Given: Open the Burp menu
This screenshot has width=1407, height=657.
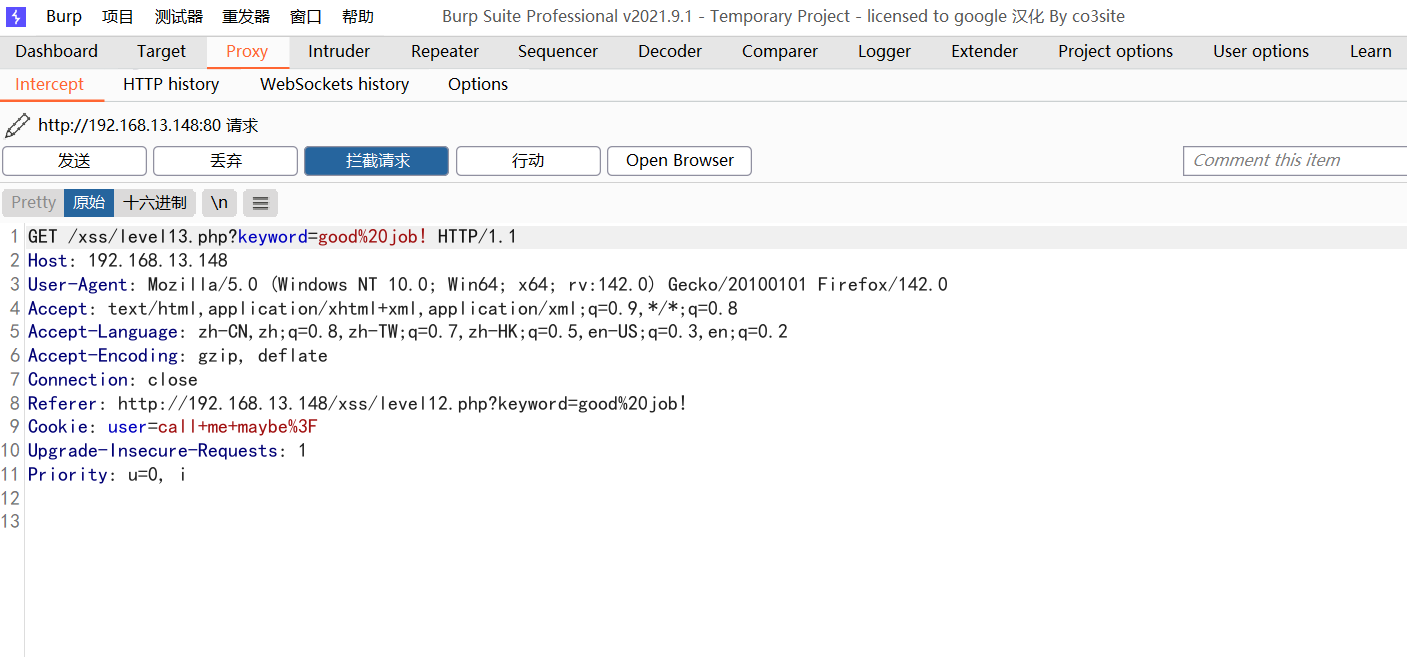Looking at the screenshot, I should pos(64,17).
